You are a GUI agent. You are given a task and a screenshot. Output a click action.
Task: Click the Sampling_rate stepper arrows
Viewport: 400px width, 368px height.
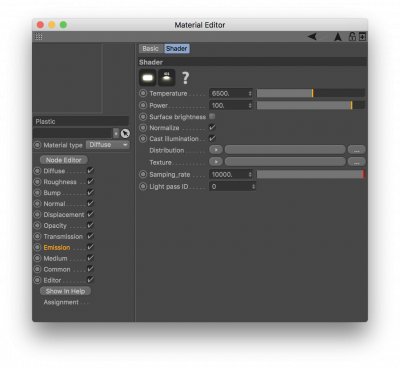tap(250, 174)
